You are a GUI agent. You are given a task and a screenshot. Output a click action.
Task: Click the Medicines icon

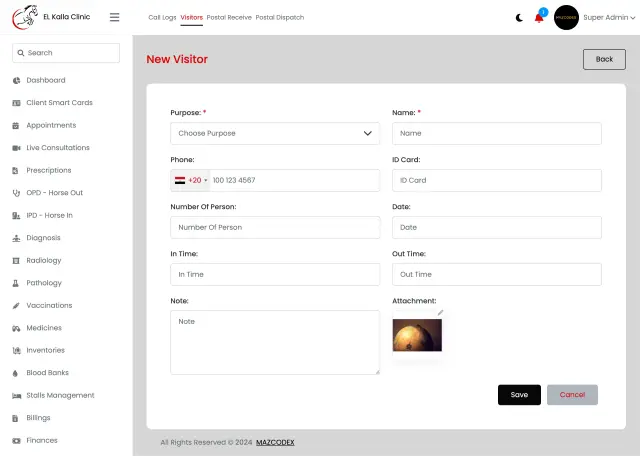(x=16, y=328)
